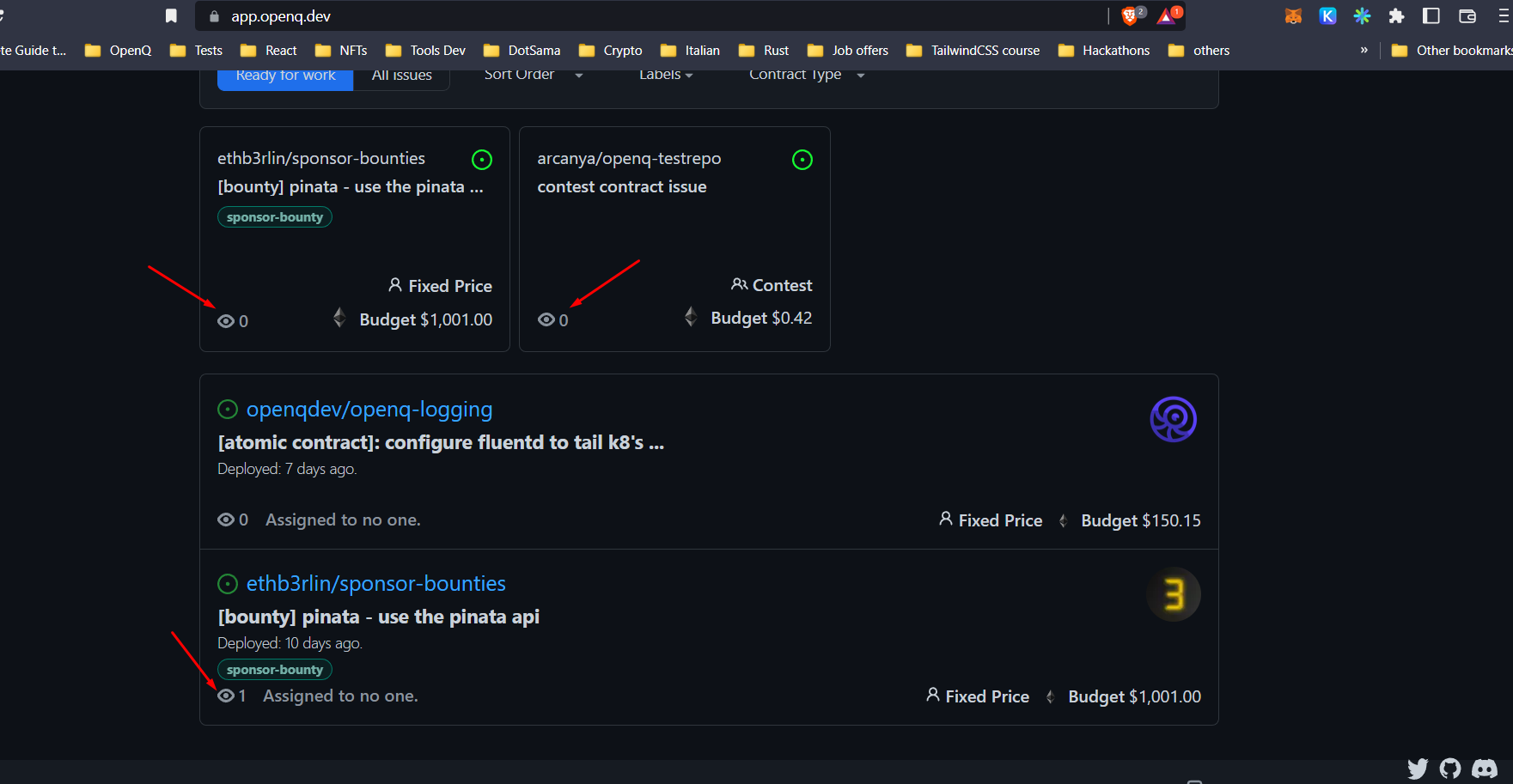Switch to All issues filter
1513x784 pixels.
click(x=401, y=76)
